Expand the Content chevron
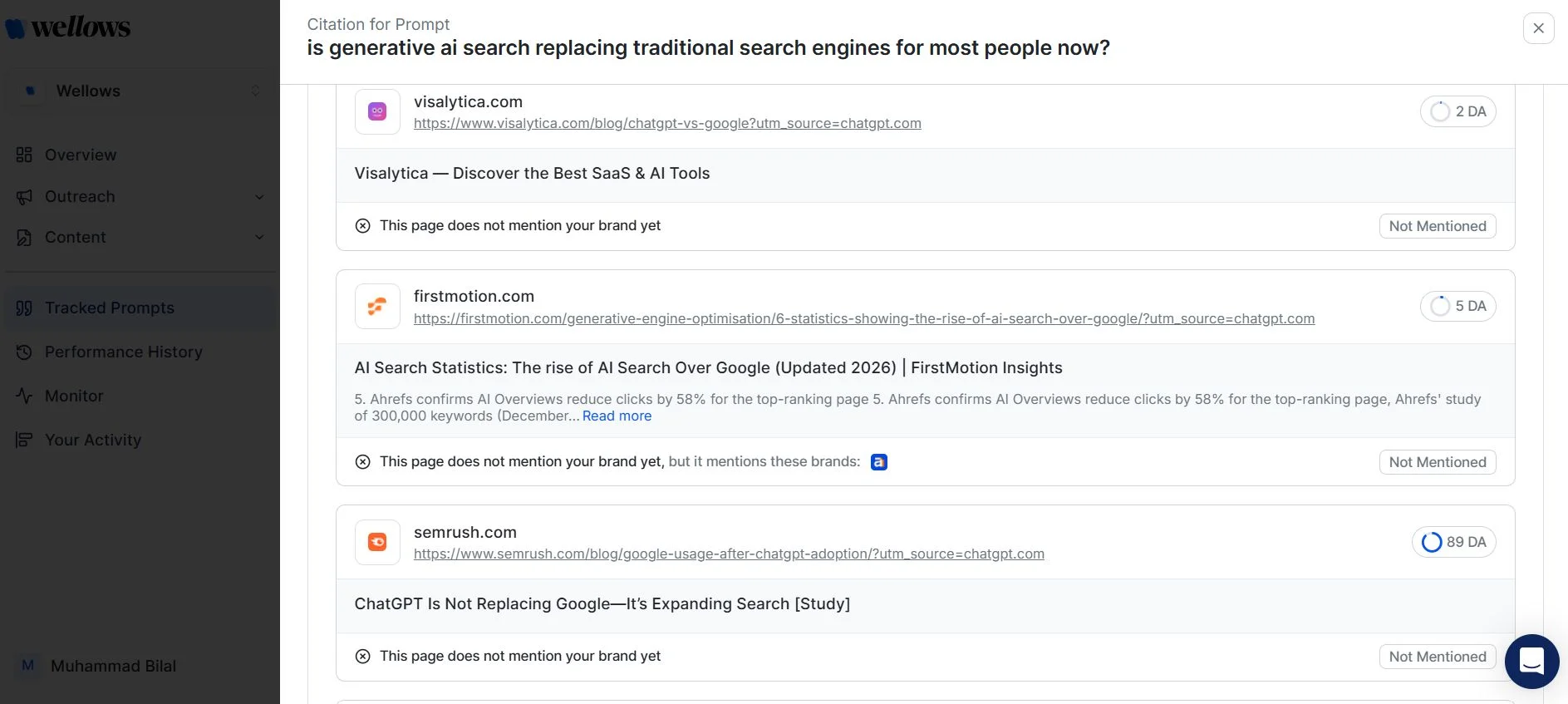Image resolution: width=1568 pixels, height=704 pixels. [x=259, y=237]
